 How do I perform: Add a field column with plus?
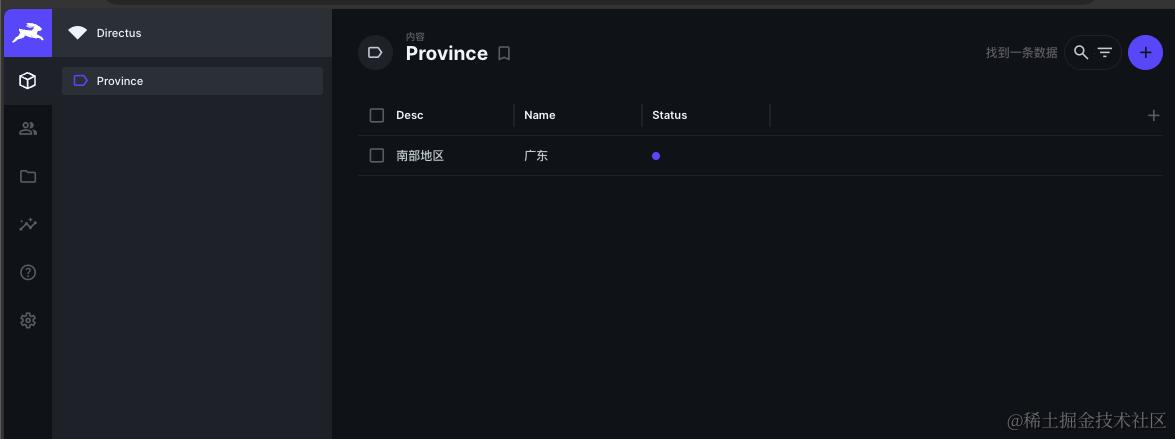coord(1153,115)
